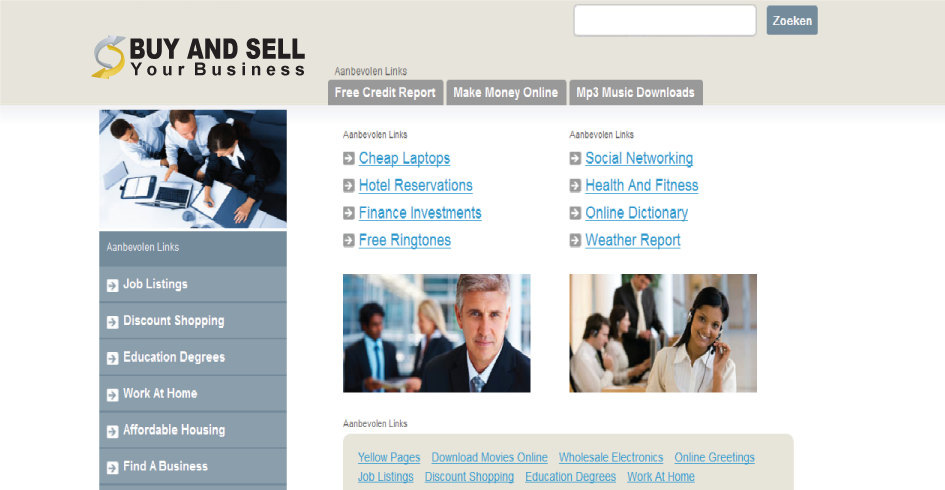Open the Free Credit Report tab
The width and height of the screenshot is (945, 490).
pos(385,92)
